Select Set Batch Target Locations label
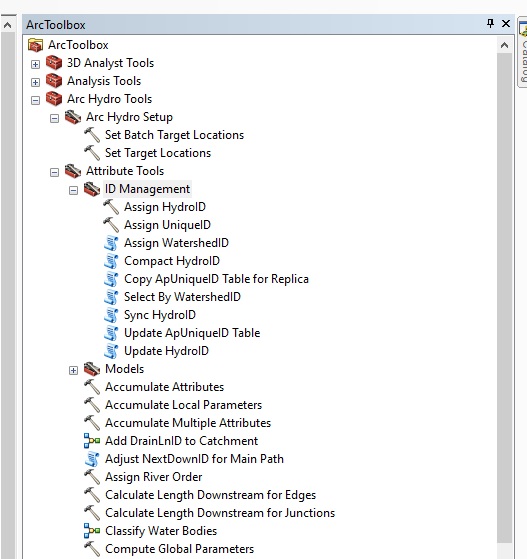Image resolution: width=527 pixels, height=559 pixels. pos(174,135)
